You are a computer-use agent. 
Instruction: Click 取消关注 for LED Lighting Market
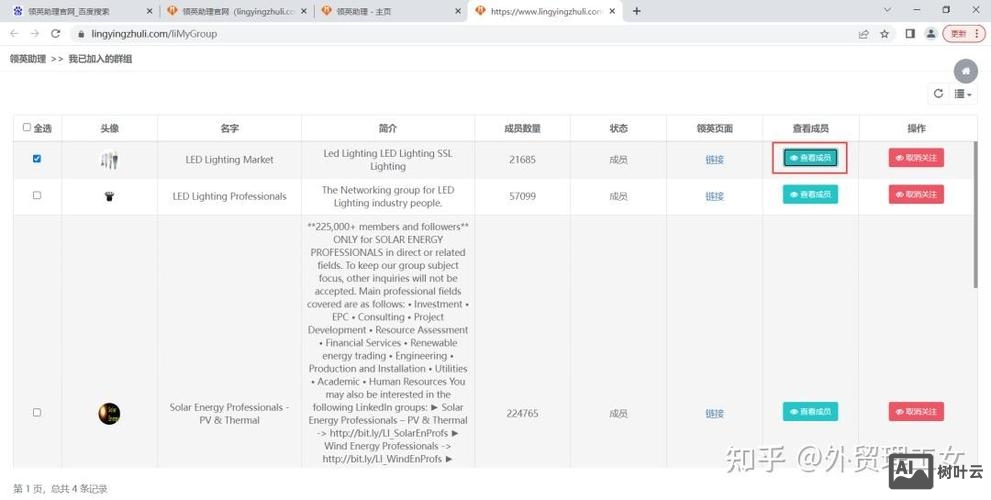point(916,158)
